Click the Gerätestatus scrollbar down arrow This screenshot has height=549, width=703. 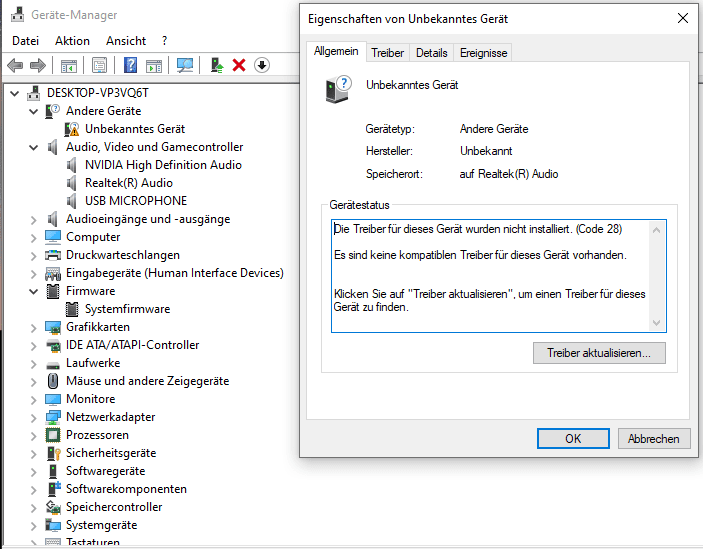[656, 322]
